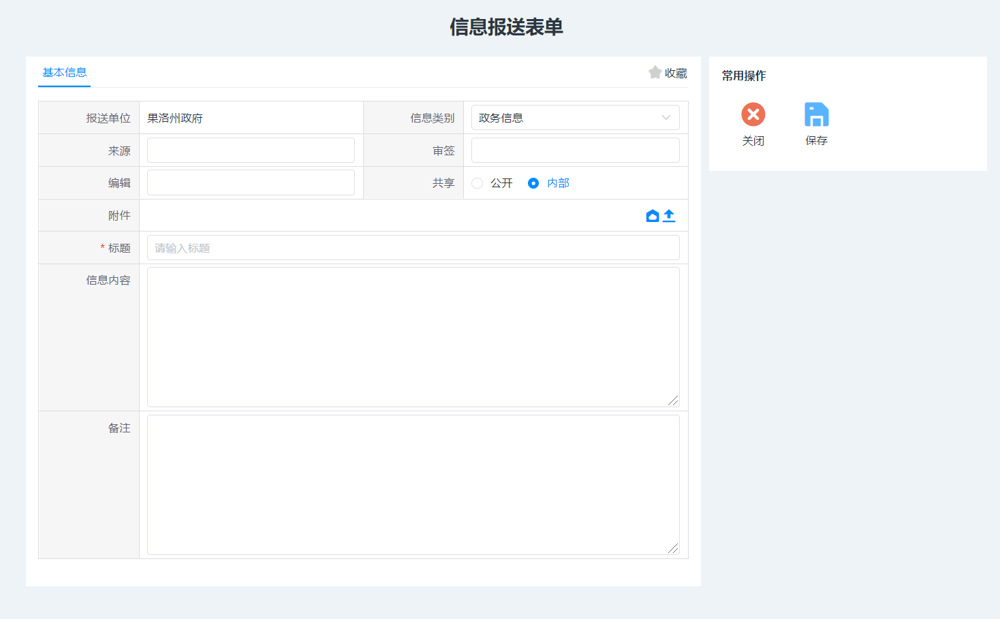This screenshot has height=619, width=1000.
Task: Click the 收藏 star icon
Action: click(x=655, y=73)
